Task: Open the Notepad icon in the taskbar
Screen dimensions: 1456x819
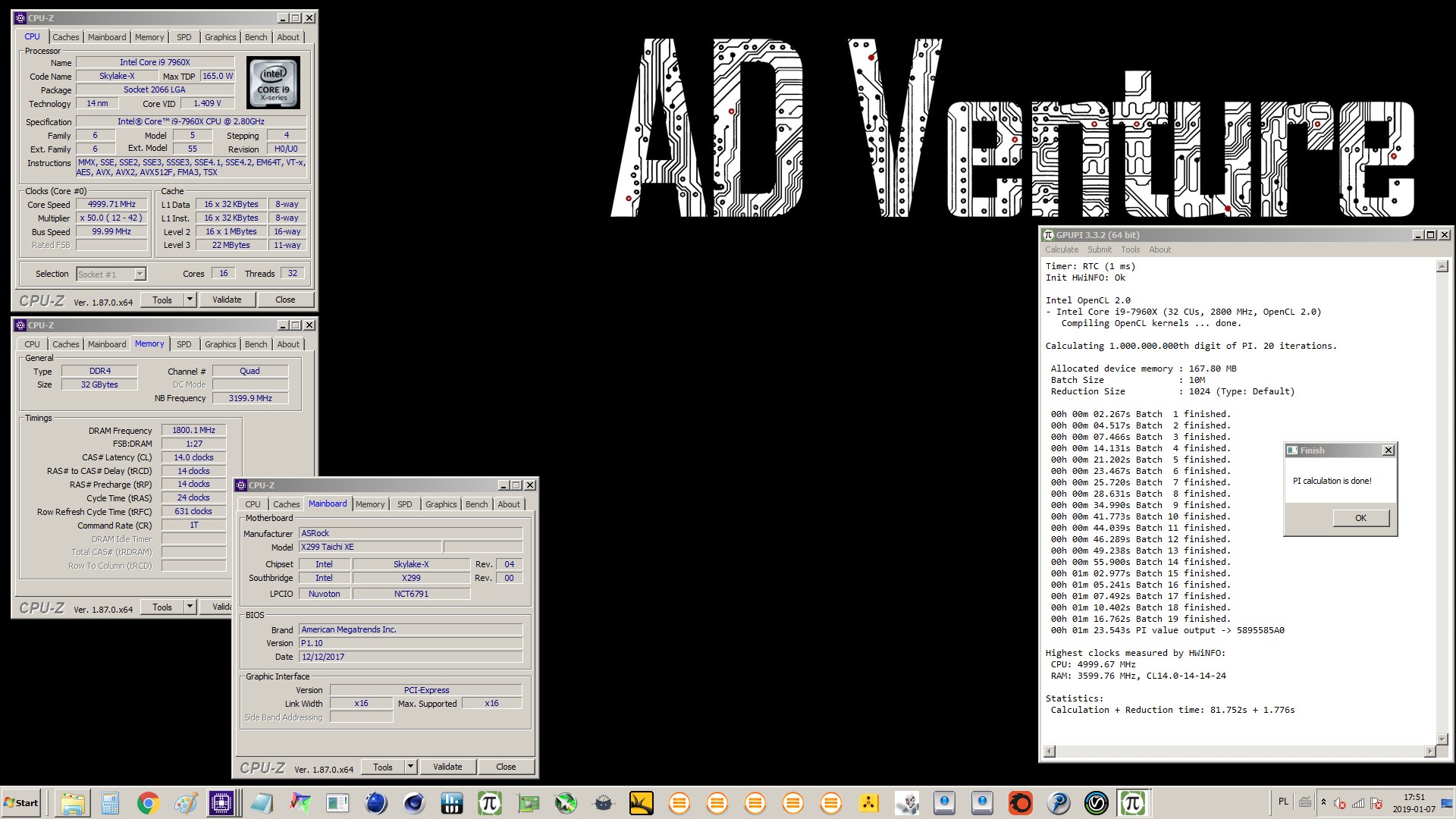Action: tap(262, 803)
